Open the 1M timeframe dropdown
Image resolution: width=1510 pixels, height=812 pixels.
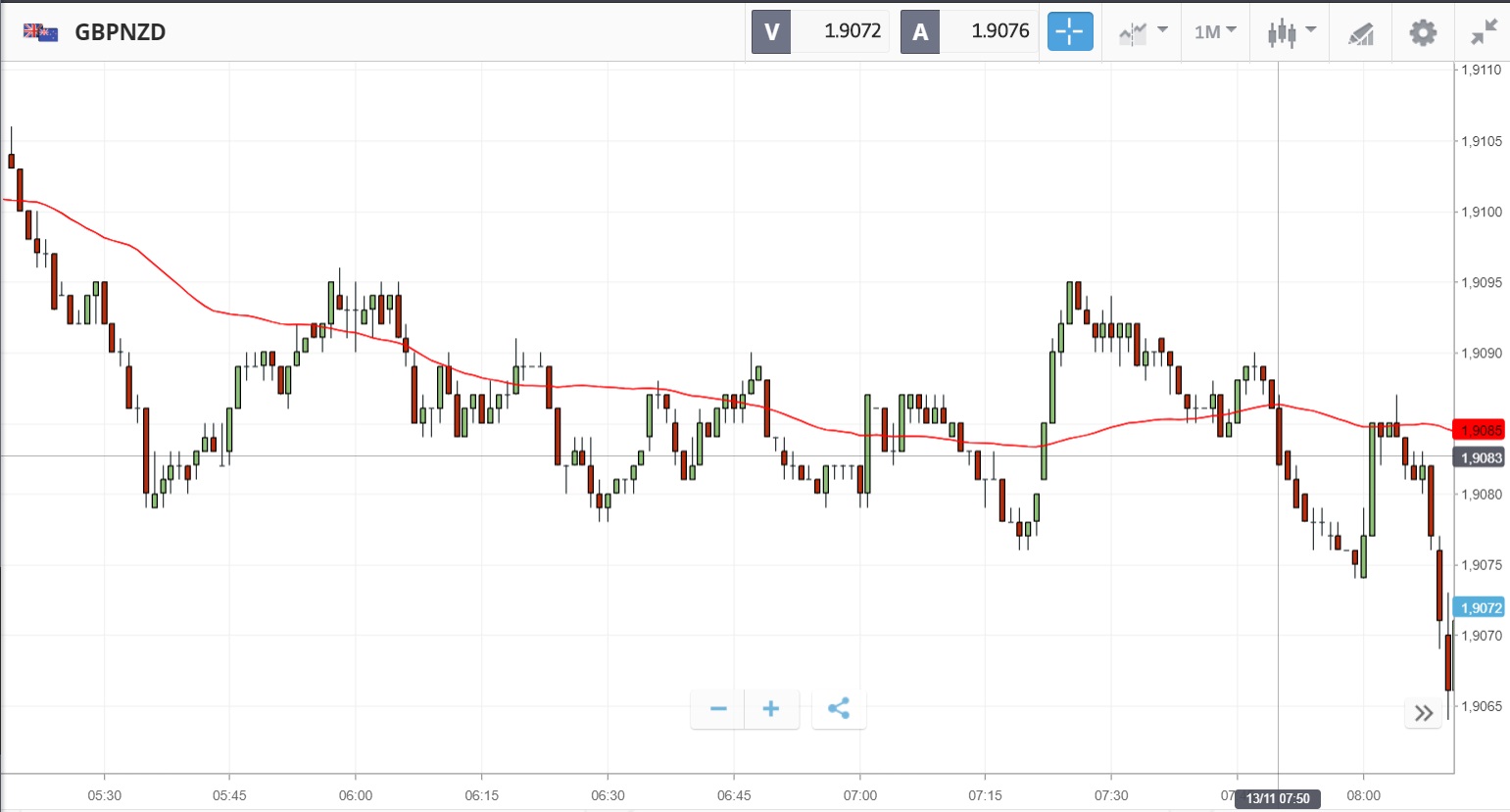click(1215, 32)
